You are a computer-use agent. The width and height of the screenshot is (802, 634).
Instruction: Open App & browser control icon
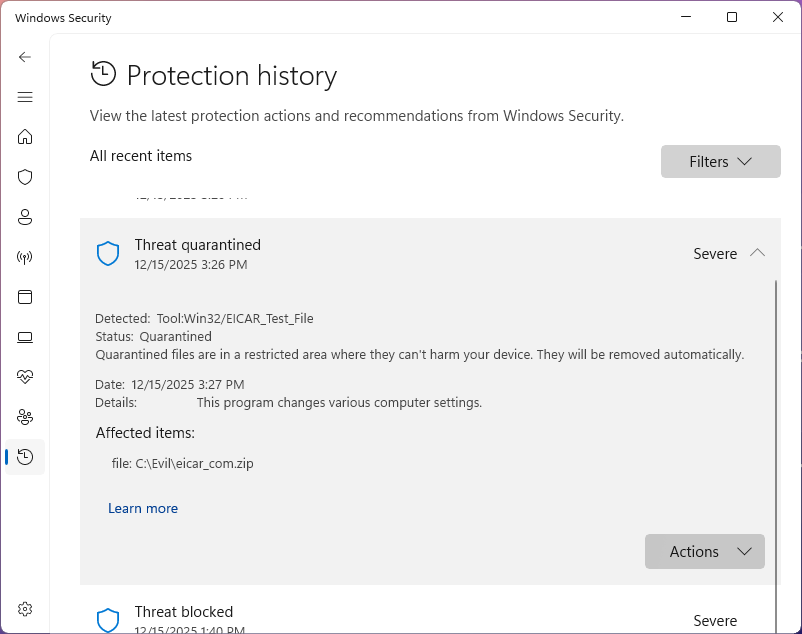pyautogui.click(x=25, y=297)
